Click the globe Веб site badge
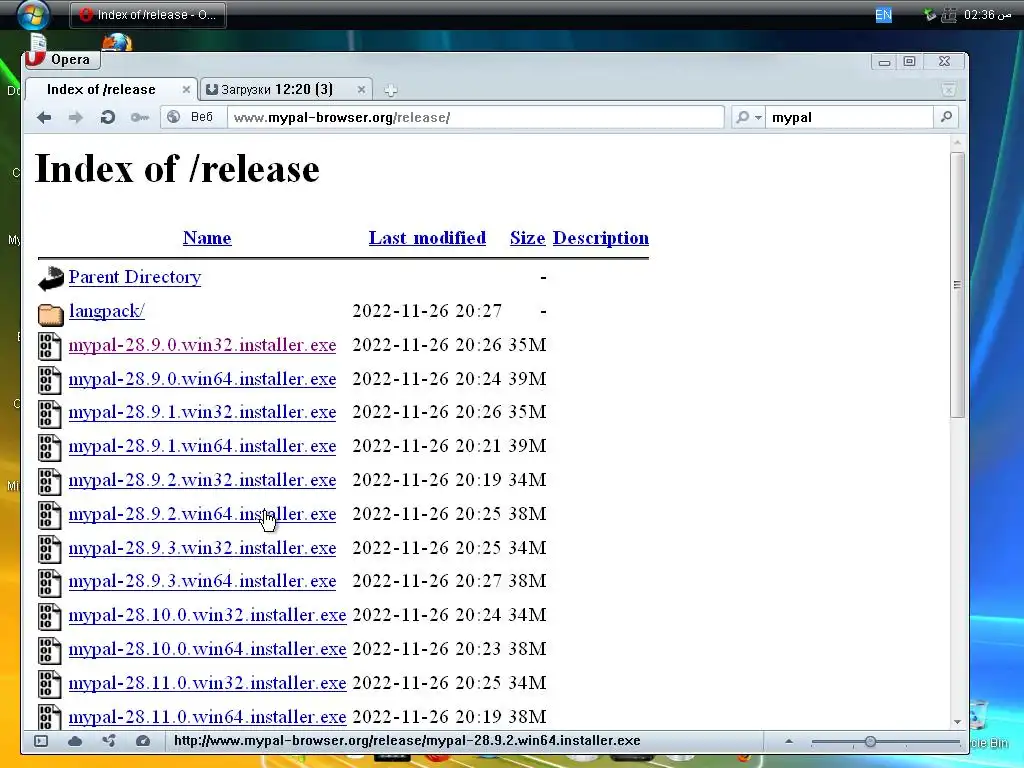The width and height of the screenshot is (1024, 768). pyautogui.click(x=192, y=117)
